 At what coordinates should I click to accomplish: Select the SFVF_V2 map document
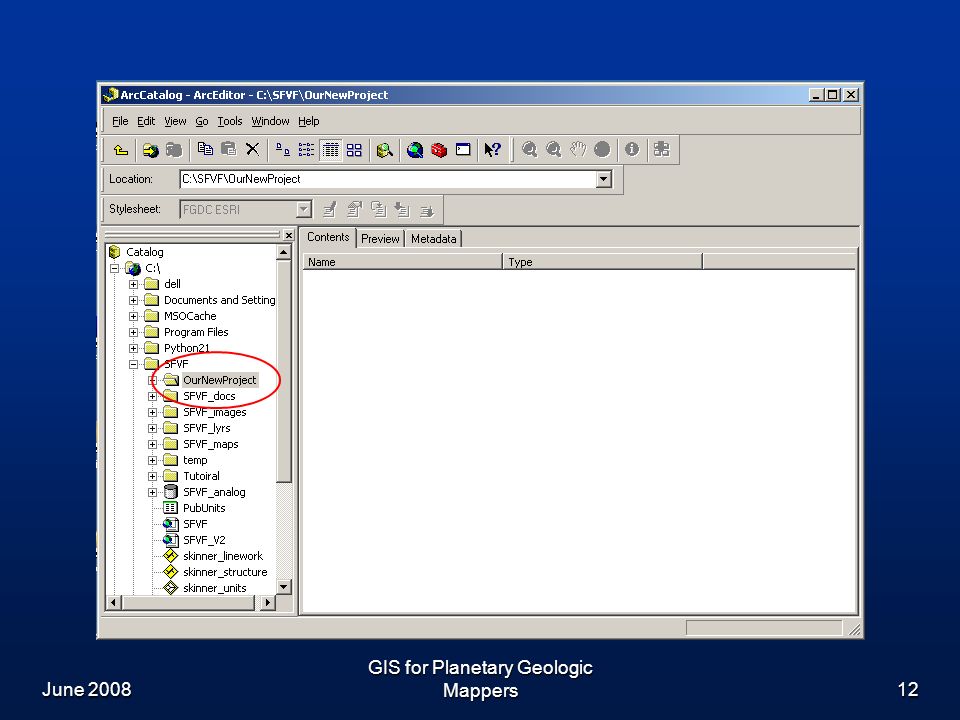click(x=204, y=540)
